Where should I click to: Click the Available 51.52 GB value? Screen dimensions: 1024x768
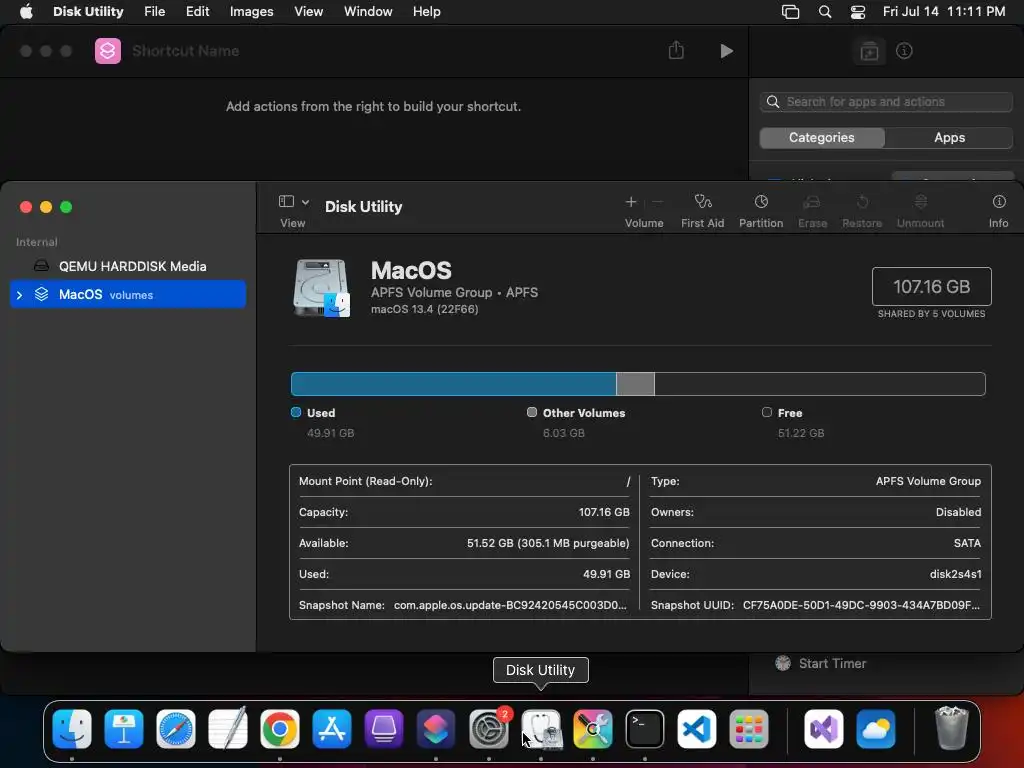tap(548, 543)
